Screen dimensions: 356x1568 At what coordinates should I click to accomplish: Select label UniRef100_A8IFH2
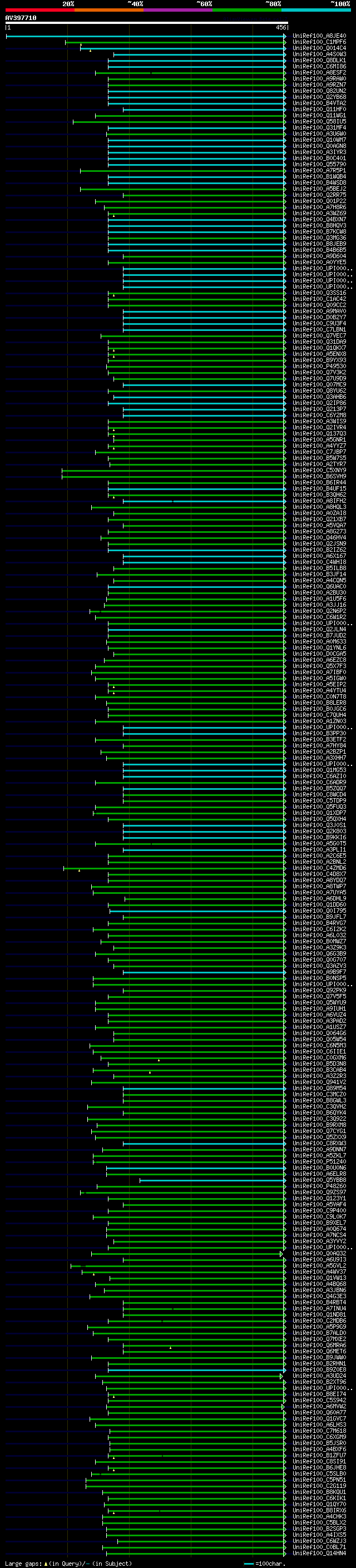click(x=319, y=502)
